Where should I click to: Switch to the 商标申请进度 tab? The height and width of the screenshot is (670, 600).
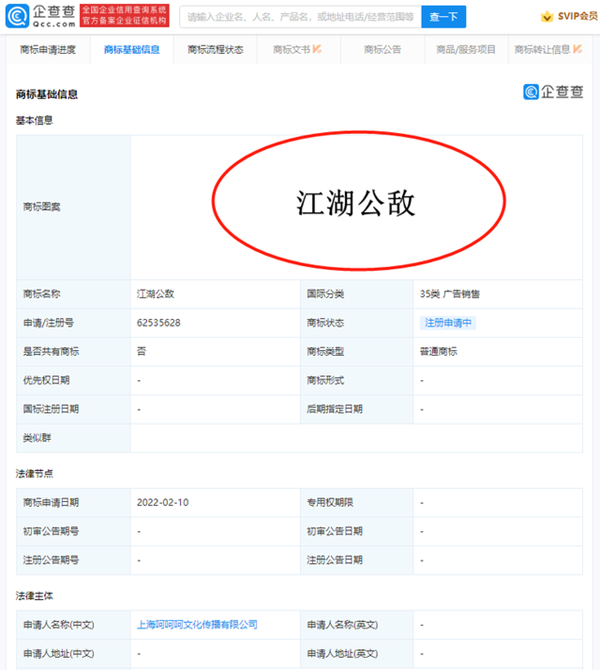[x=45, y=49]
